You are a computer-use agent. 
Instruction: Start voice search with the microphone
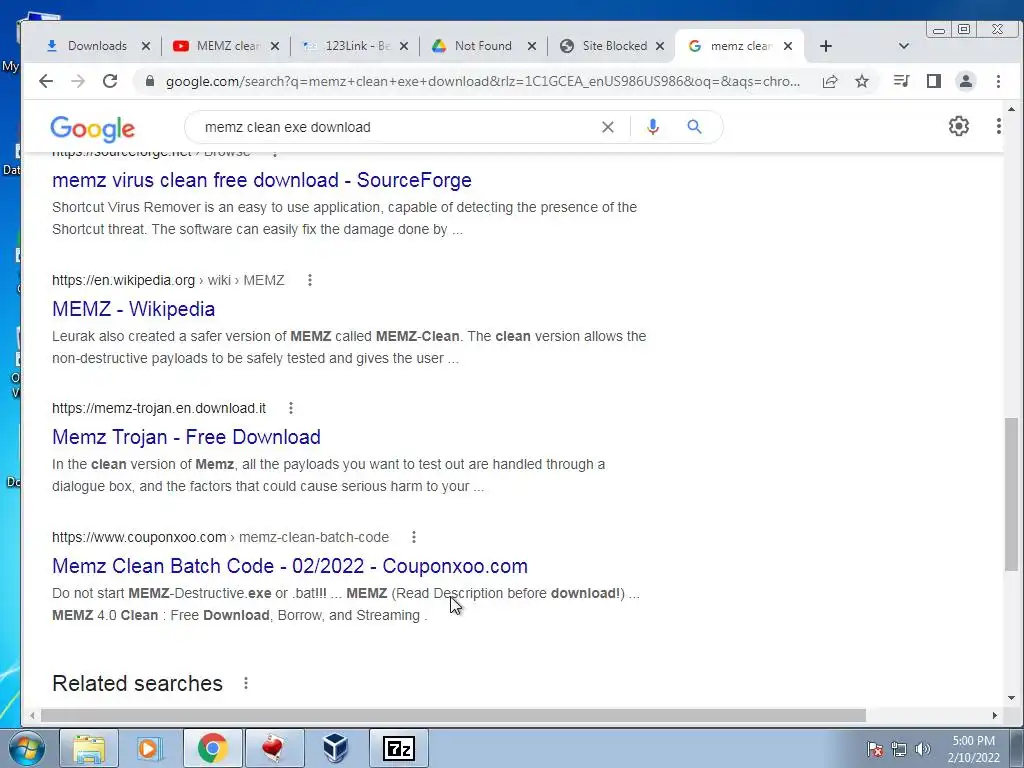(652, 127)
